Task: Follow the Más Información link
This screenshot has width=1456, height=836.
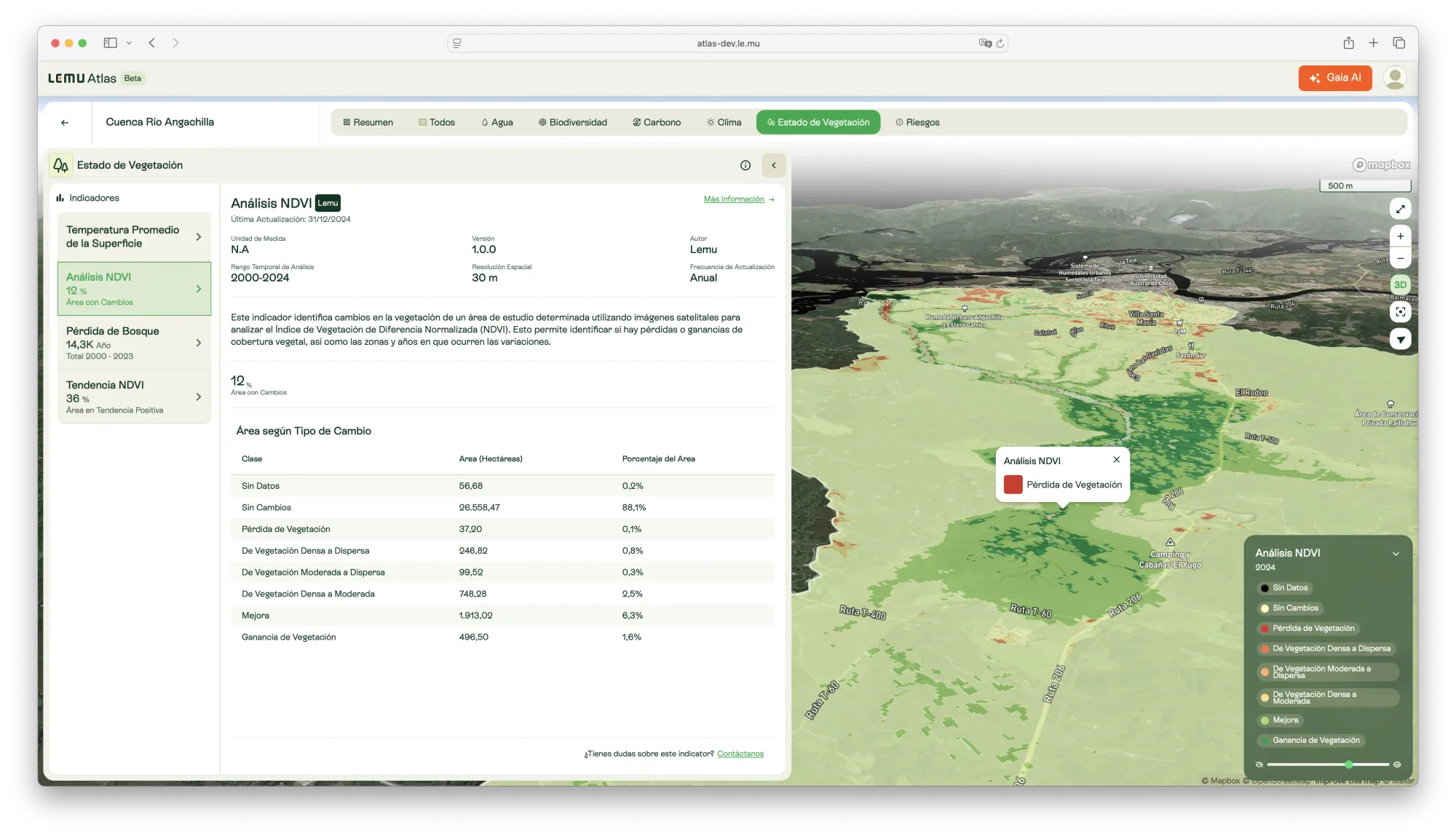Action: pyautogui.click(x=738, y=199)
